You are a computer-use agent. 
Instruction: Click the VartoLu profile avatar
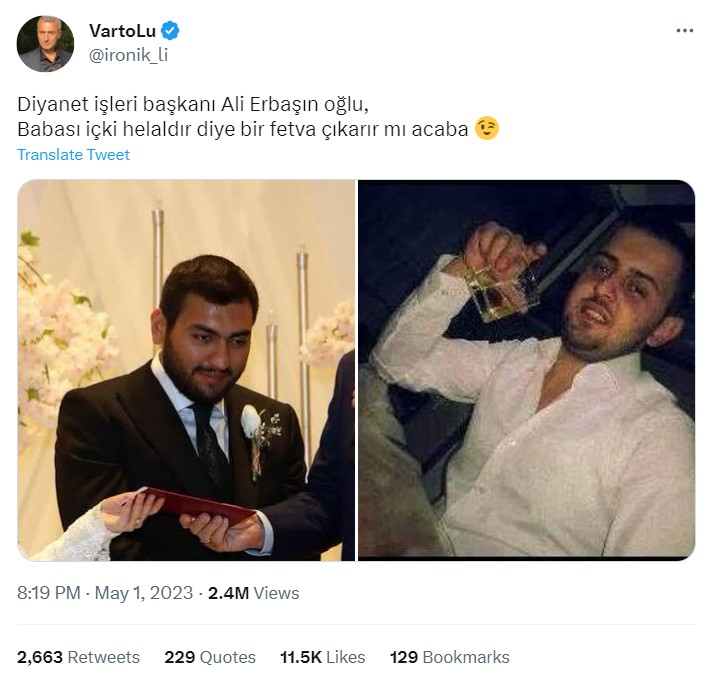[x=45, y=43]
